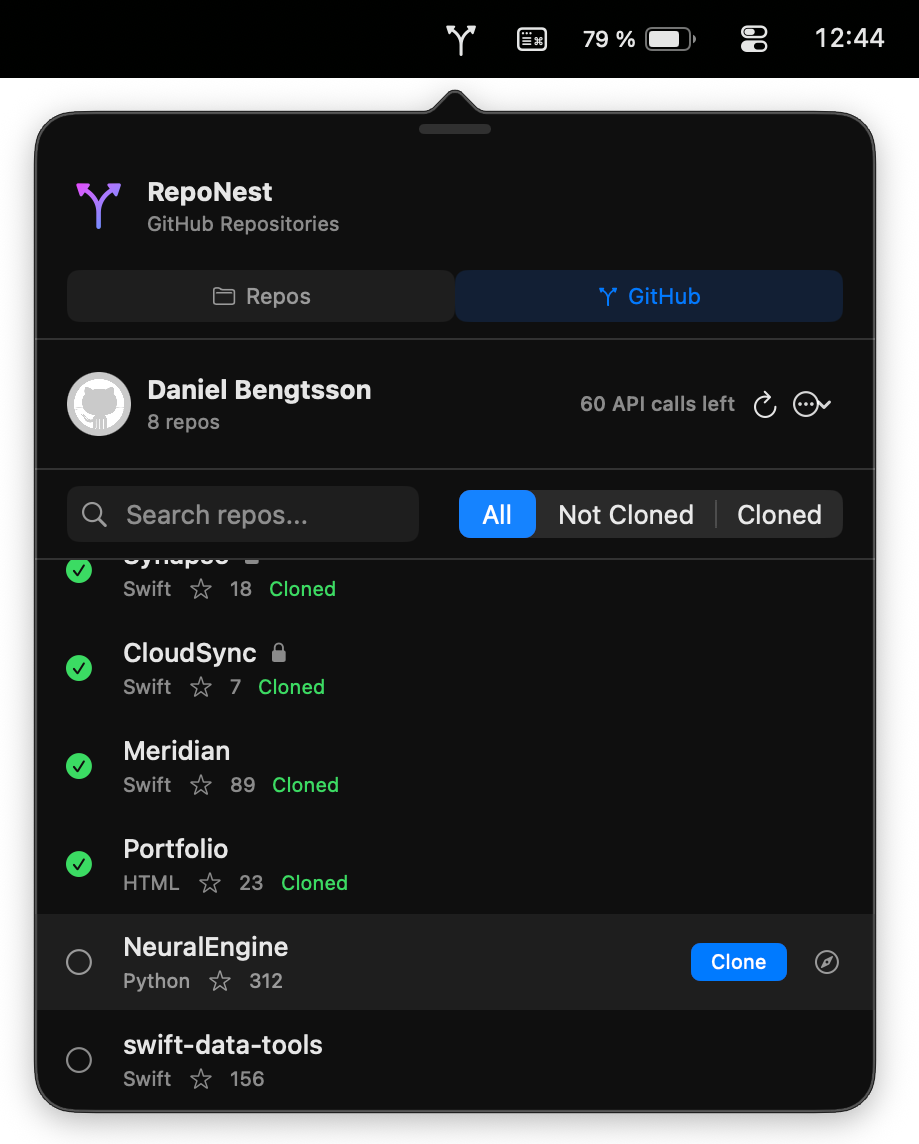Switch to the Repos tab
This screenshot has height=1144, width=919.
coord(261,296)
